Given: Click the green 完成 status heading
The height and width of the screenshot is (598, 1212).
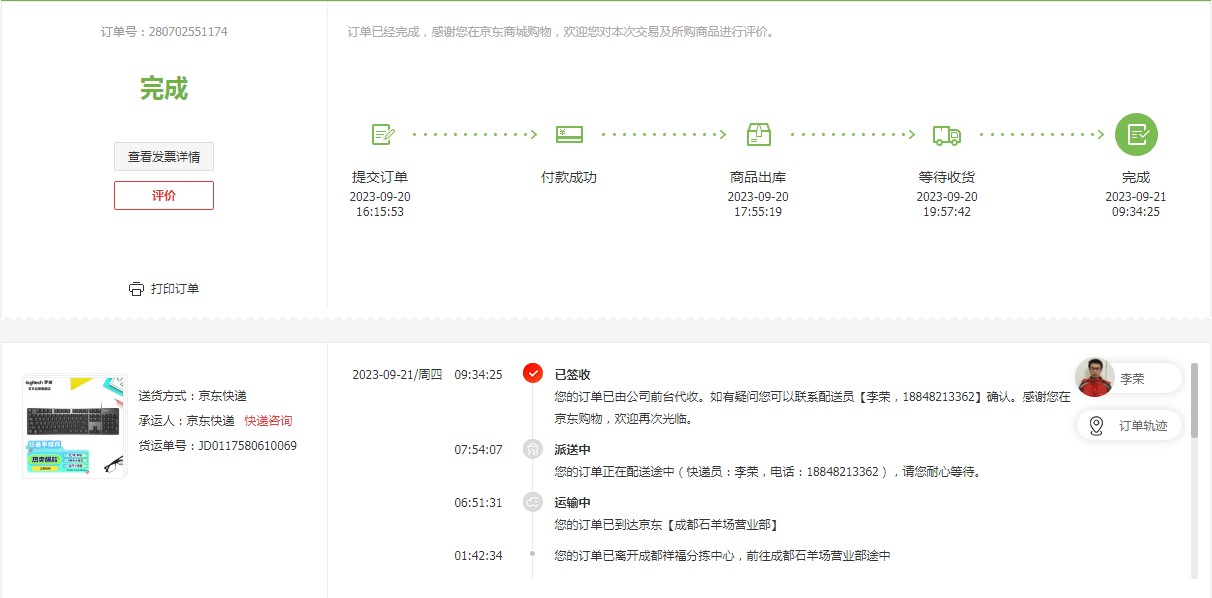Looking at the screenshot, I should (x=164, y=89).
